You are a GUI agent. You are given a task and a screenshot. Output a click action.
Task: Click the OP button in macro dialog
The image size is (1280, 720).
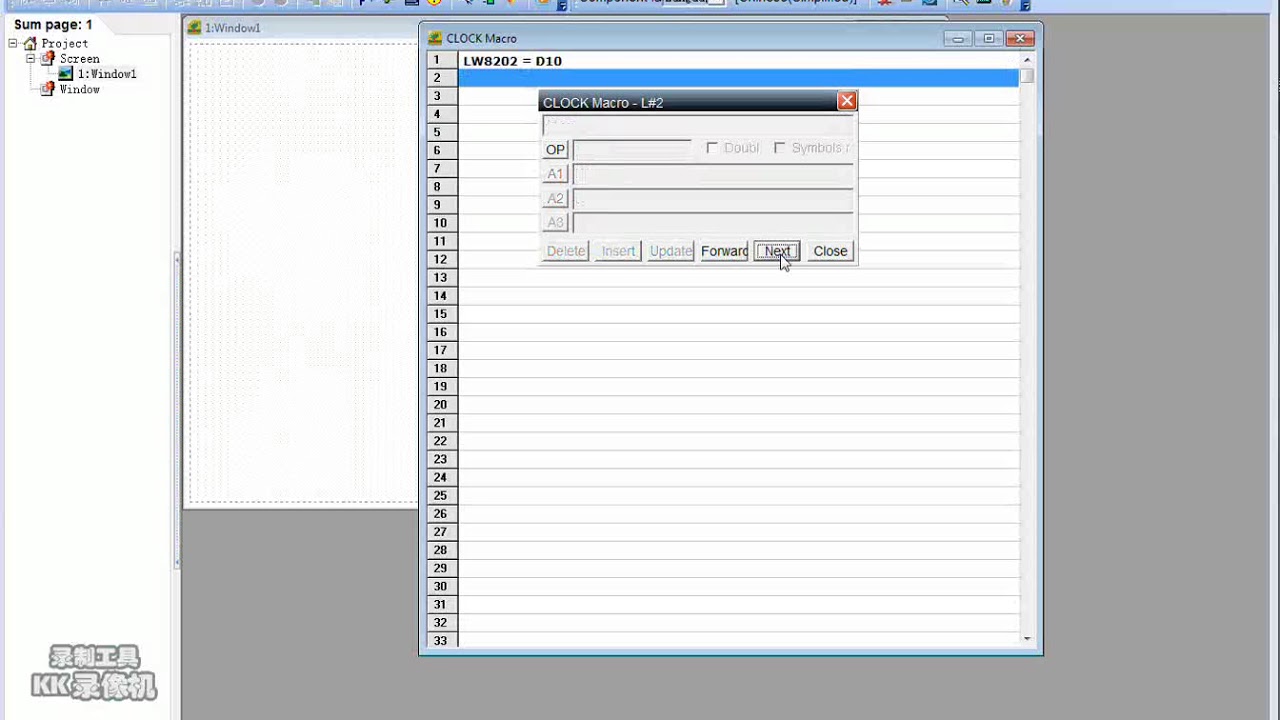[555, 149]
